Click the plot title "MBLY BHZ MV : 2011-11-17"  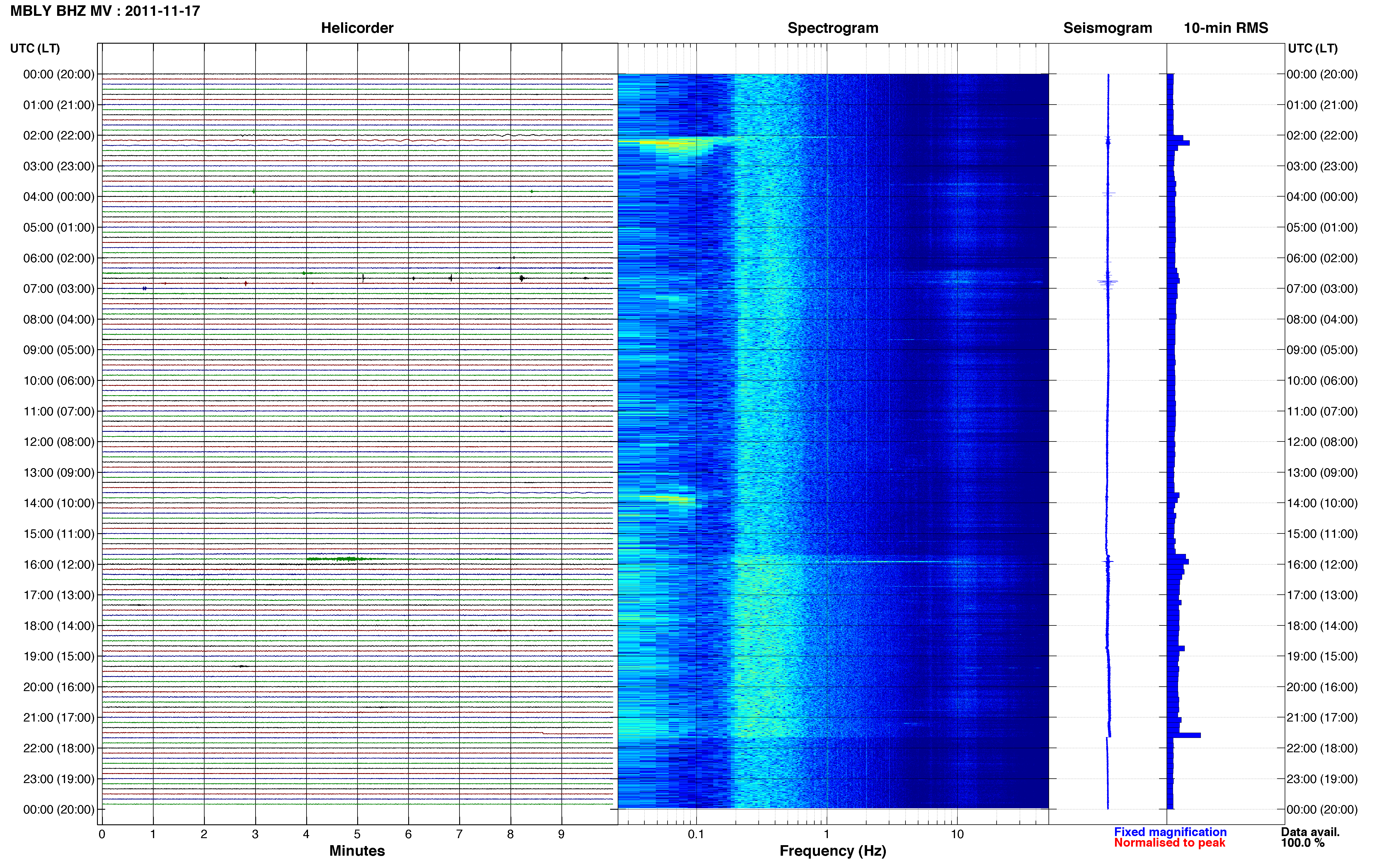click(x=105, y=11)
